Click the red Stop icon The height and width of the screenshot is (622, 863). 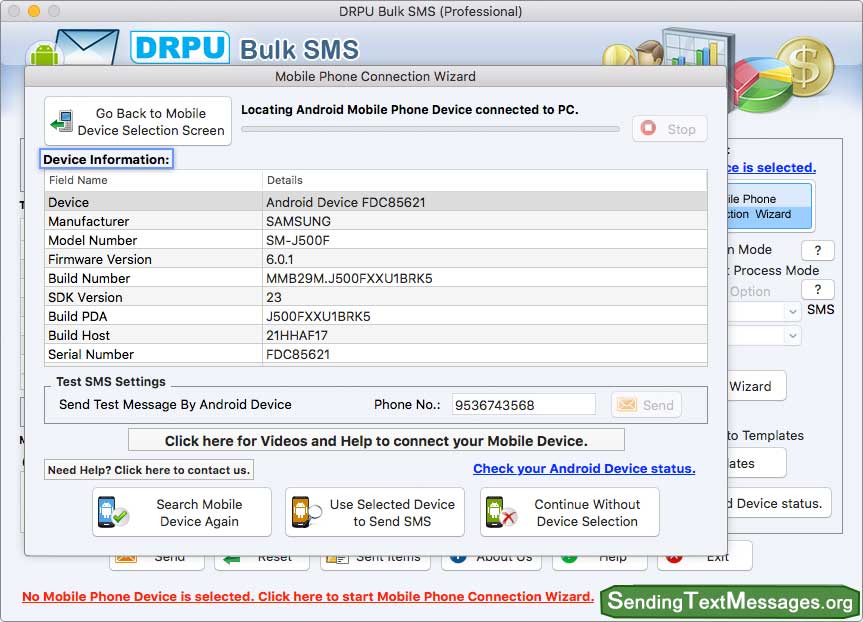click(x=648, y=128)
